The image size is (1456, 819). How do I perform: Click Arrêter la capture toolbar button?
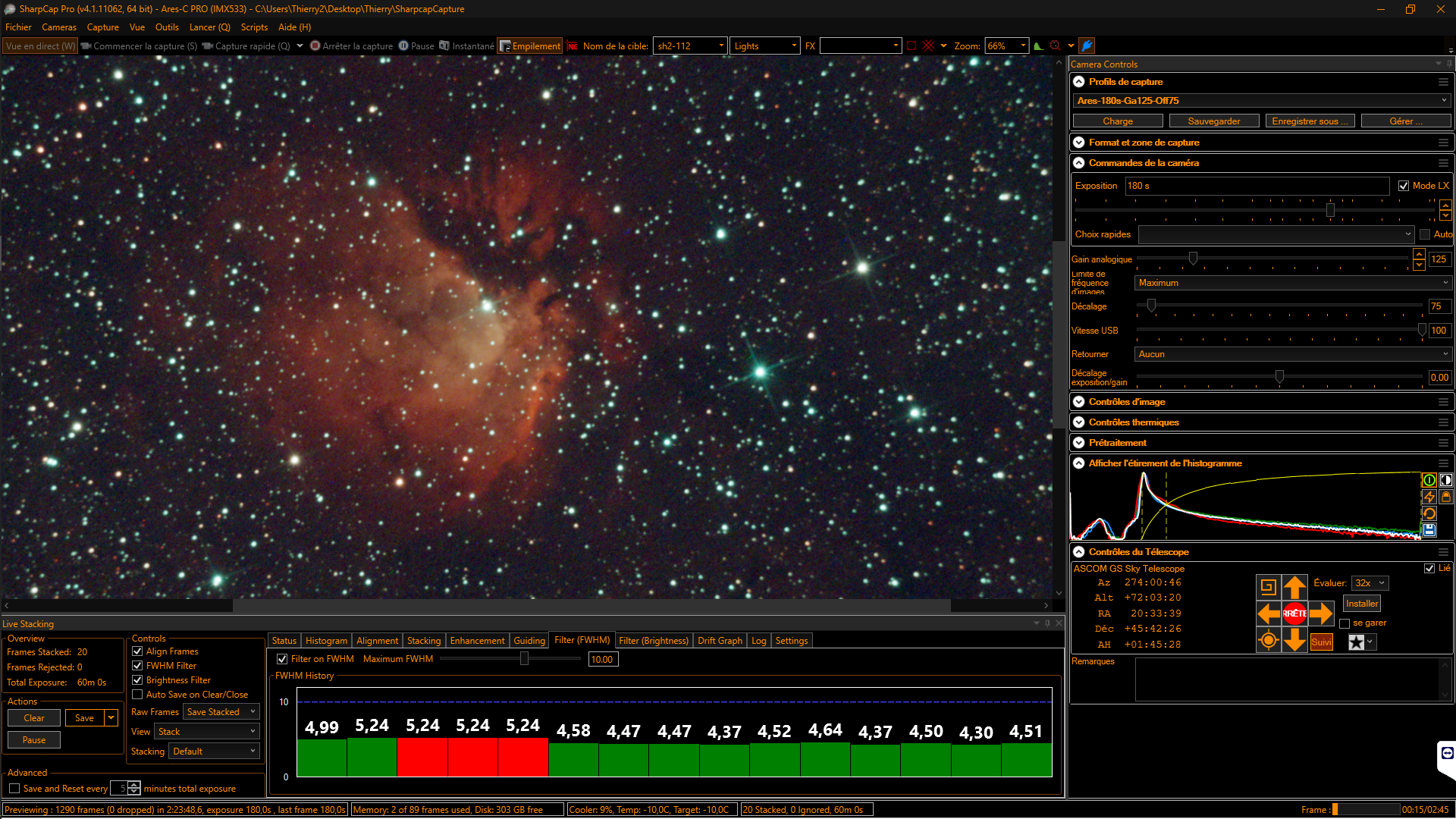[352, 46]
